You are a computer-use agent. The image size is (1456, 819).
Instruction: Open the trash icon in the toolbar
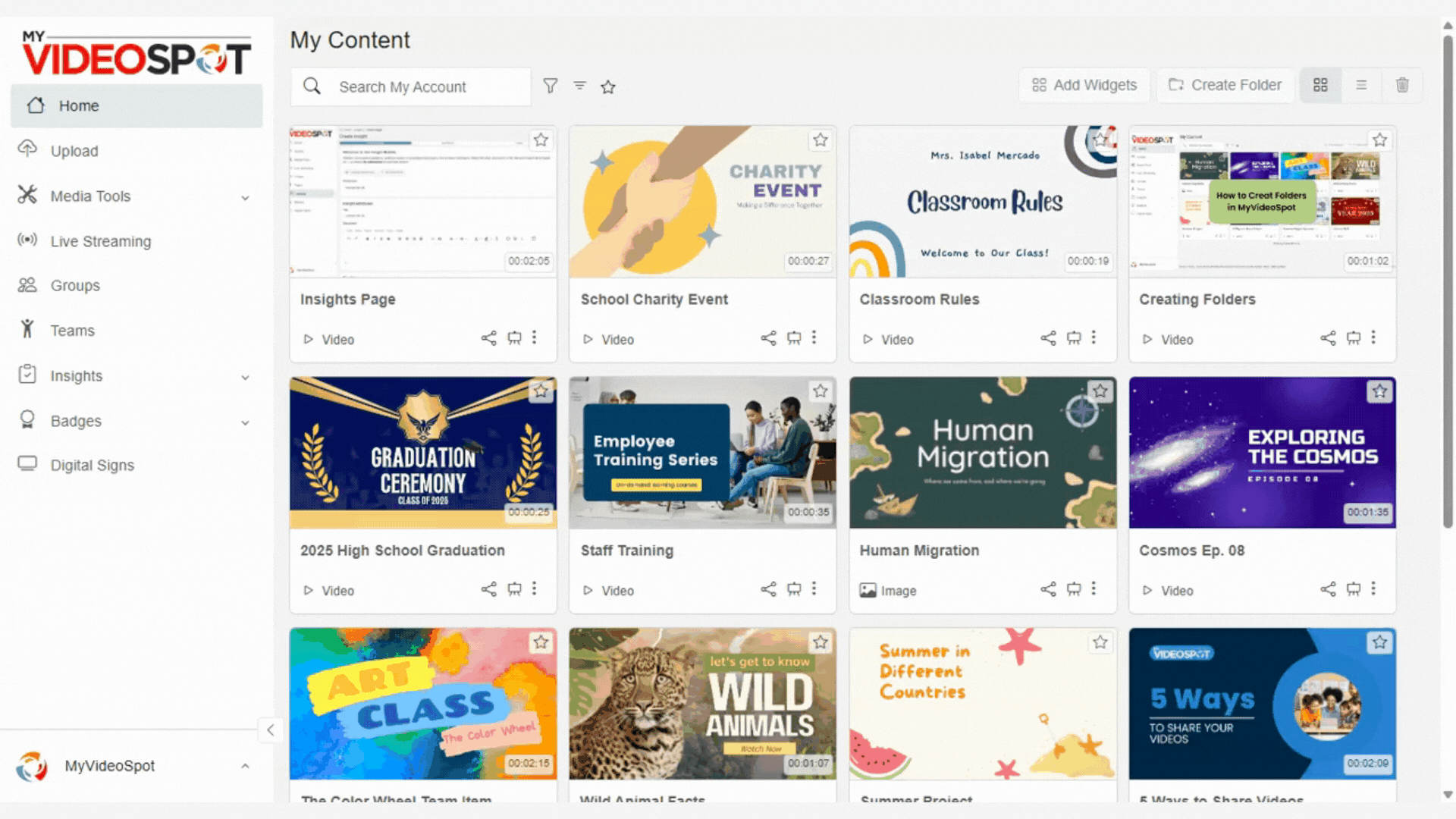tap(1402, 85)
